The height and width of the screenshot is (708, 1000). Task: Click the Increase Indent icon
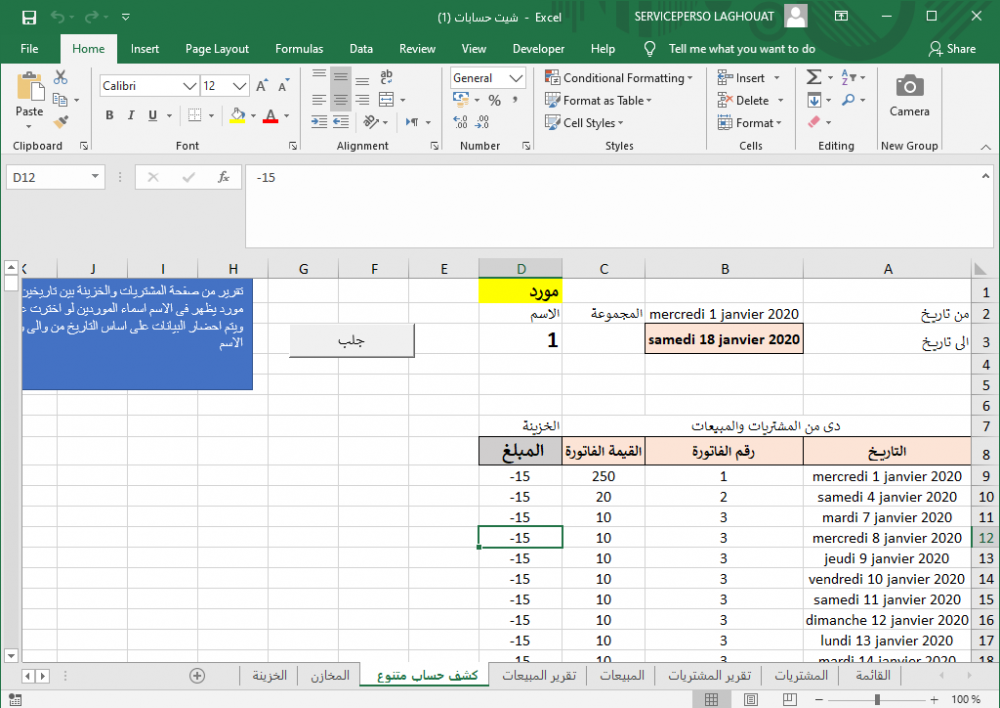pyautogui.click(x=341, y=122)
